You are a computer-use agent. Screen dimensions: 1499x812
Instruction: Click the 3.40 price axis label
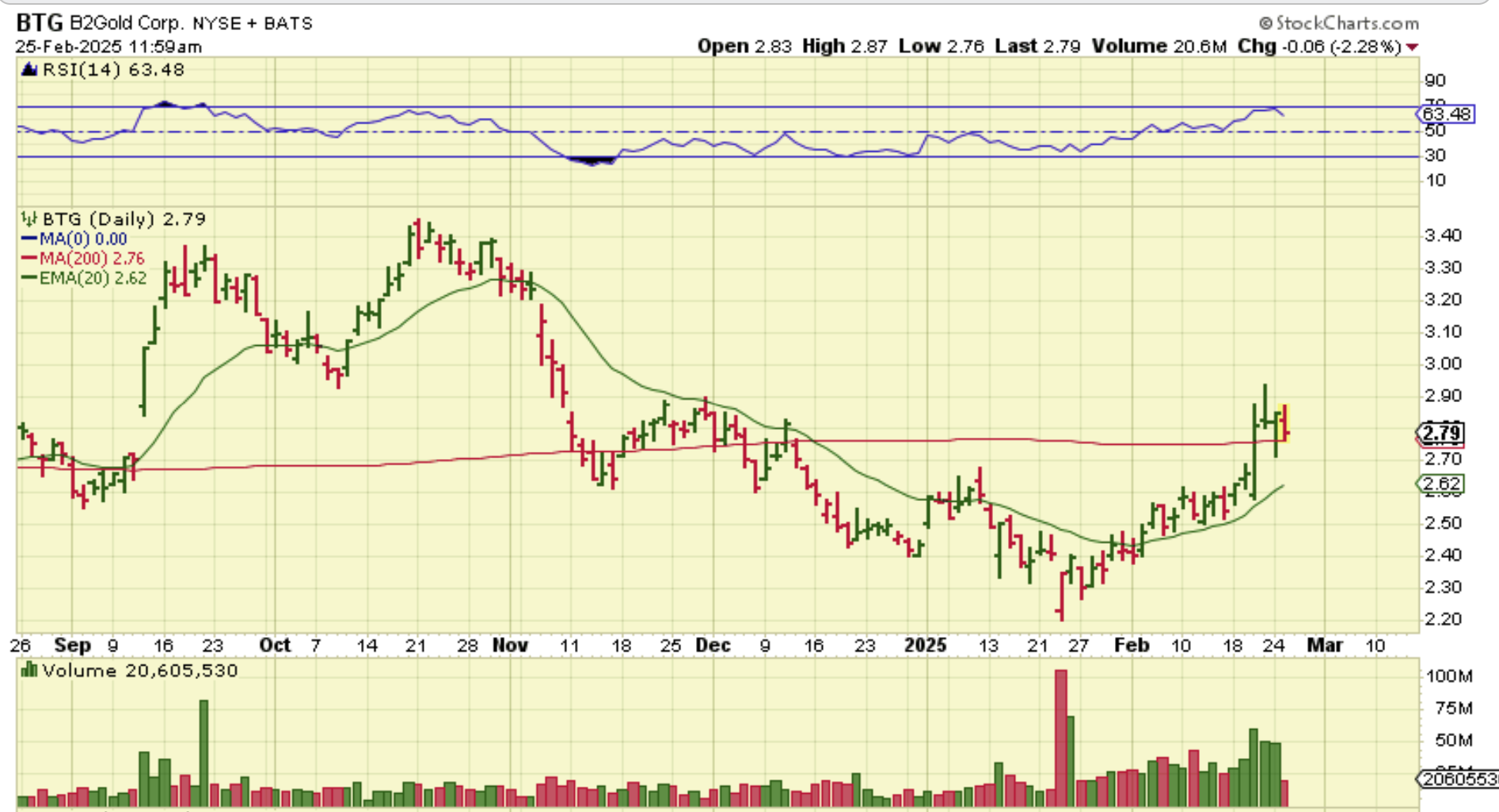[1443, 235]
